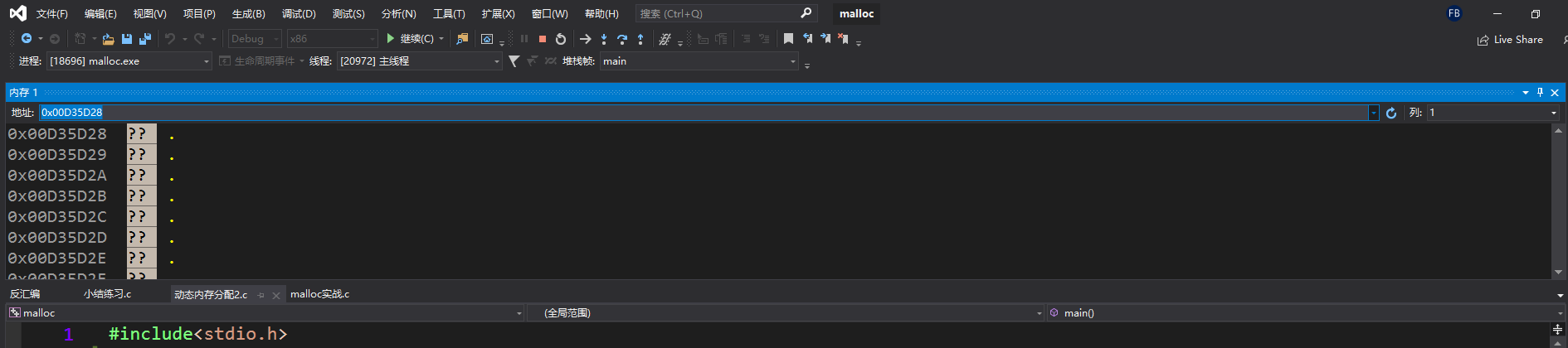Viewport: 1568px width, 348px height.
Task: Click the FB account avatar
Action: [1454, 13]
